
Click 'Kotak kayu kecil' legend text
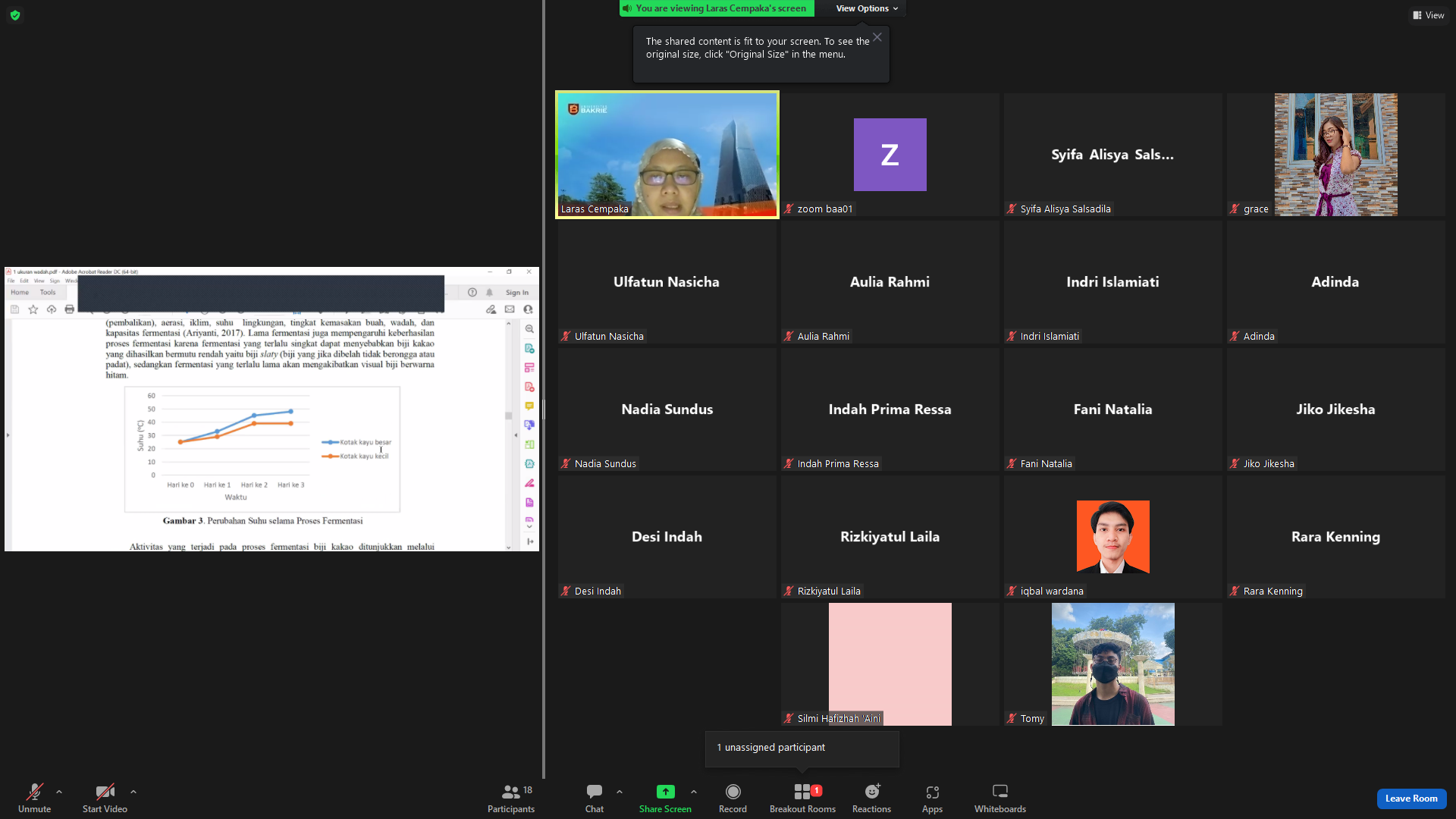[x=364, y=457]
